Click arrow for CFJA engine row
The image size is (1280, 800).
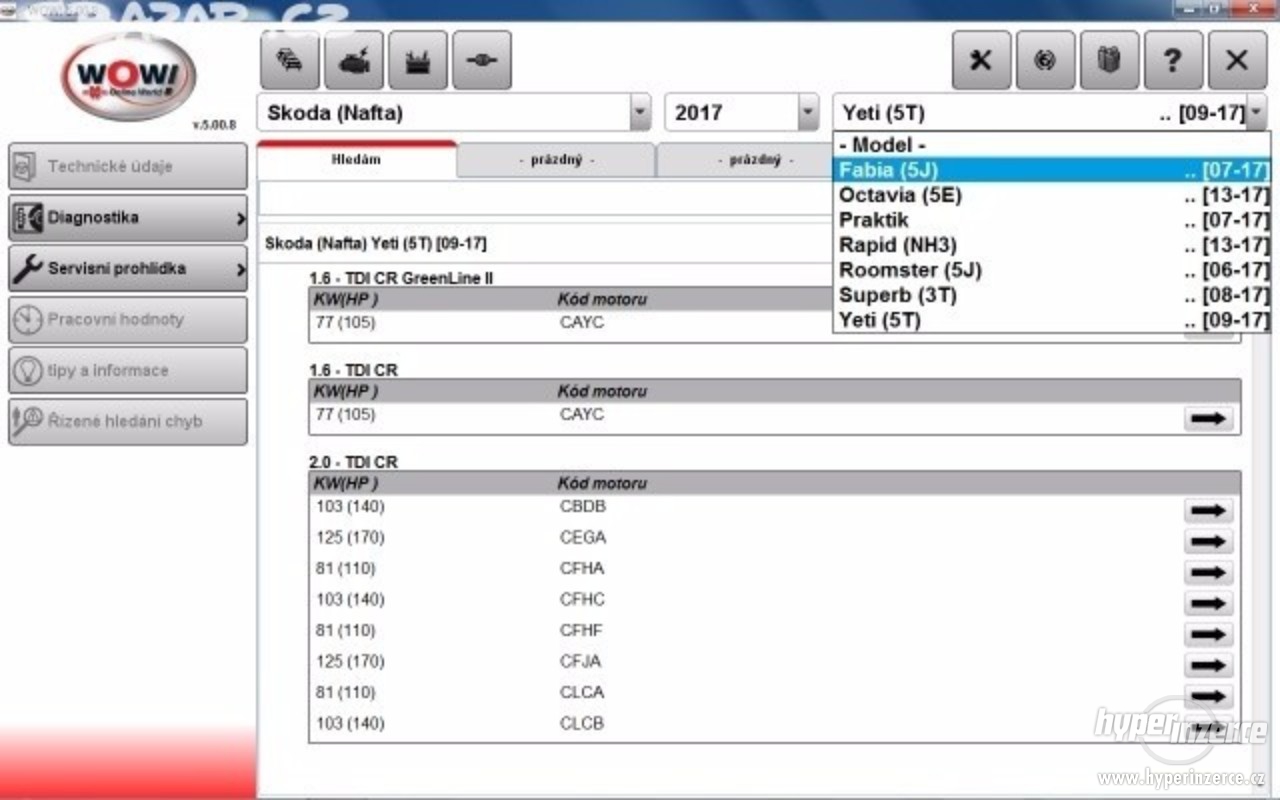pyautogui.click(x=1208, y=665)
